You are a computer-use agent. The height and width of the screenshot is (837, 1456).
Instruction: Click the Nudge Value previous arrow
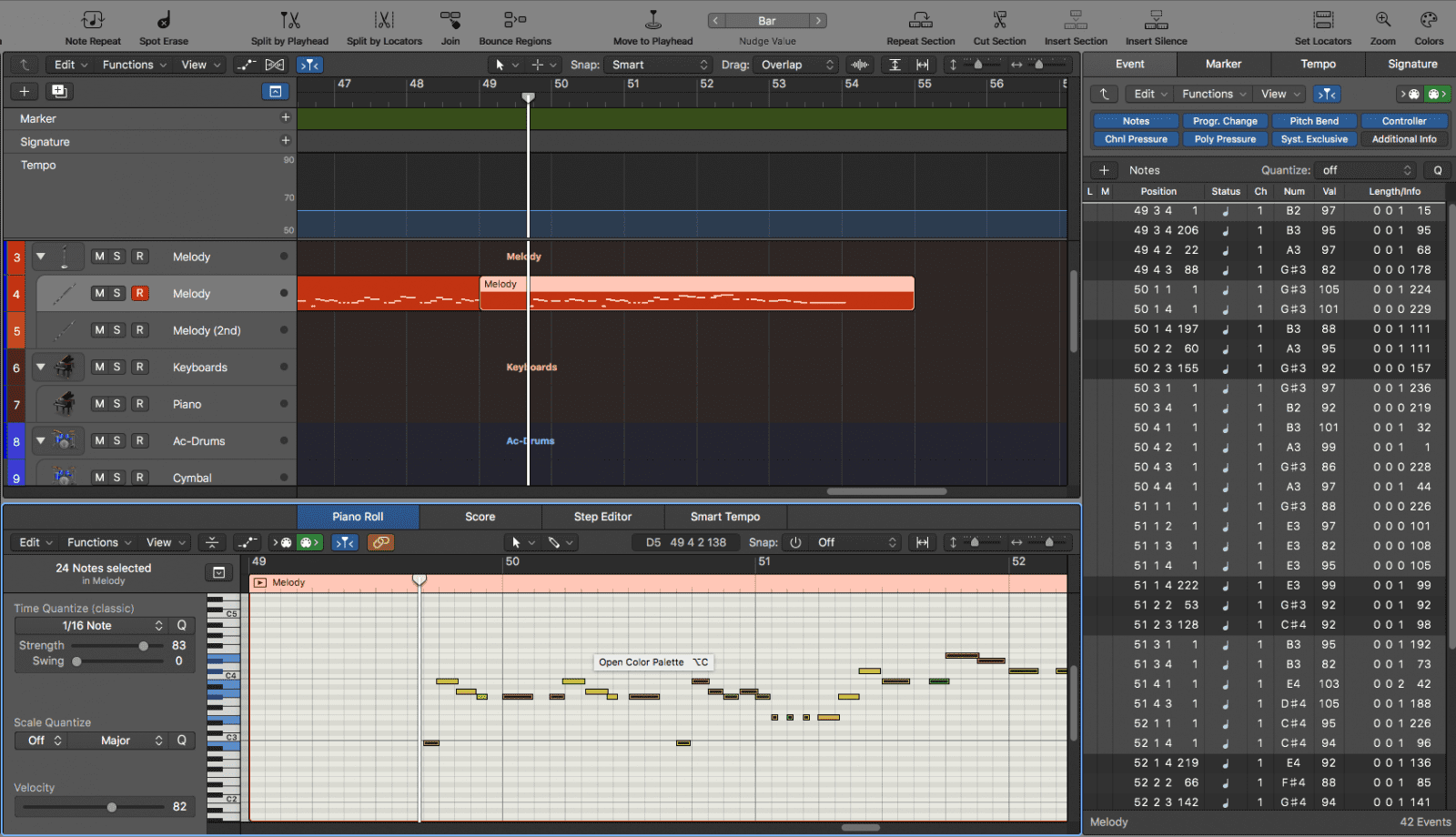[x=716, y=21]
